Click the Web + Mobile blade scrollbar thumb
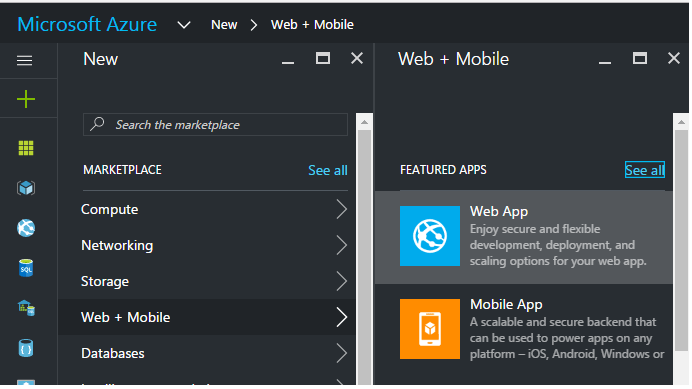 click(681, 240)
